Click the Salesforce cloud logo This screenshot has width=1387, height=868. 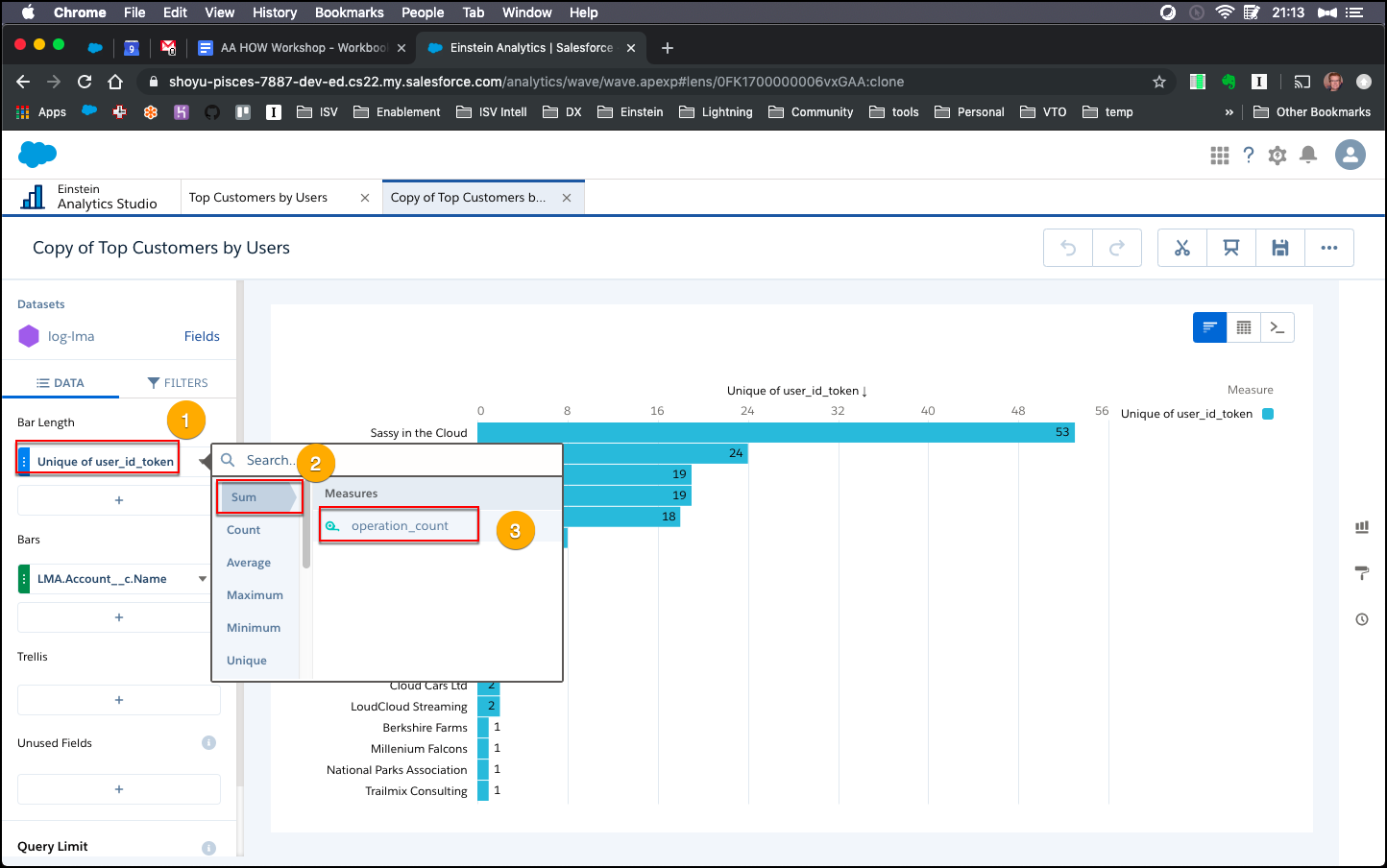point(38,154)
